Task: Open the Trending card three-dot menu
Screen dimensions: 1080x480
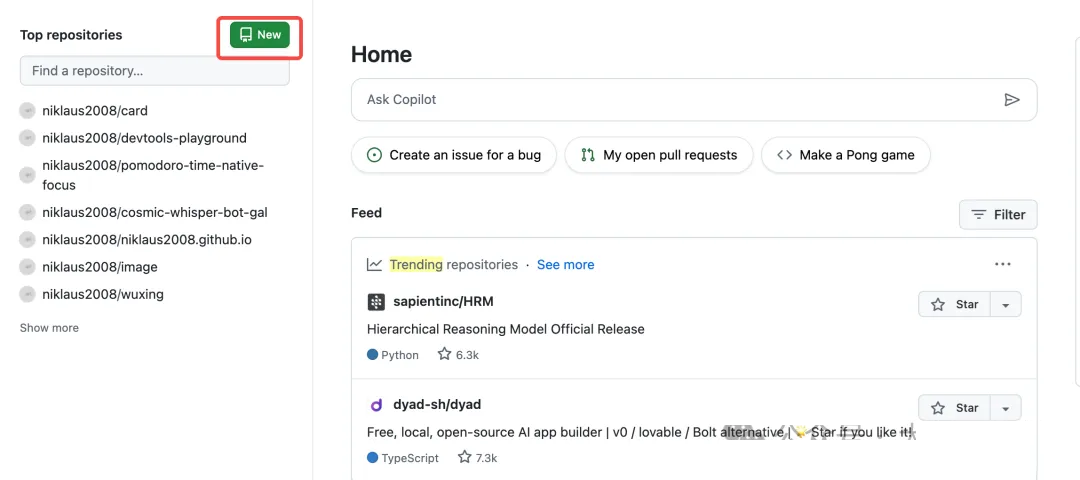Action: tap(1003, 264)
